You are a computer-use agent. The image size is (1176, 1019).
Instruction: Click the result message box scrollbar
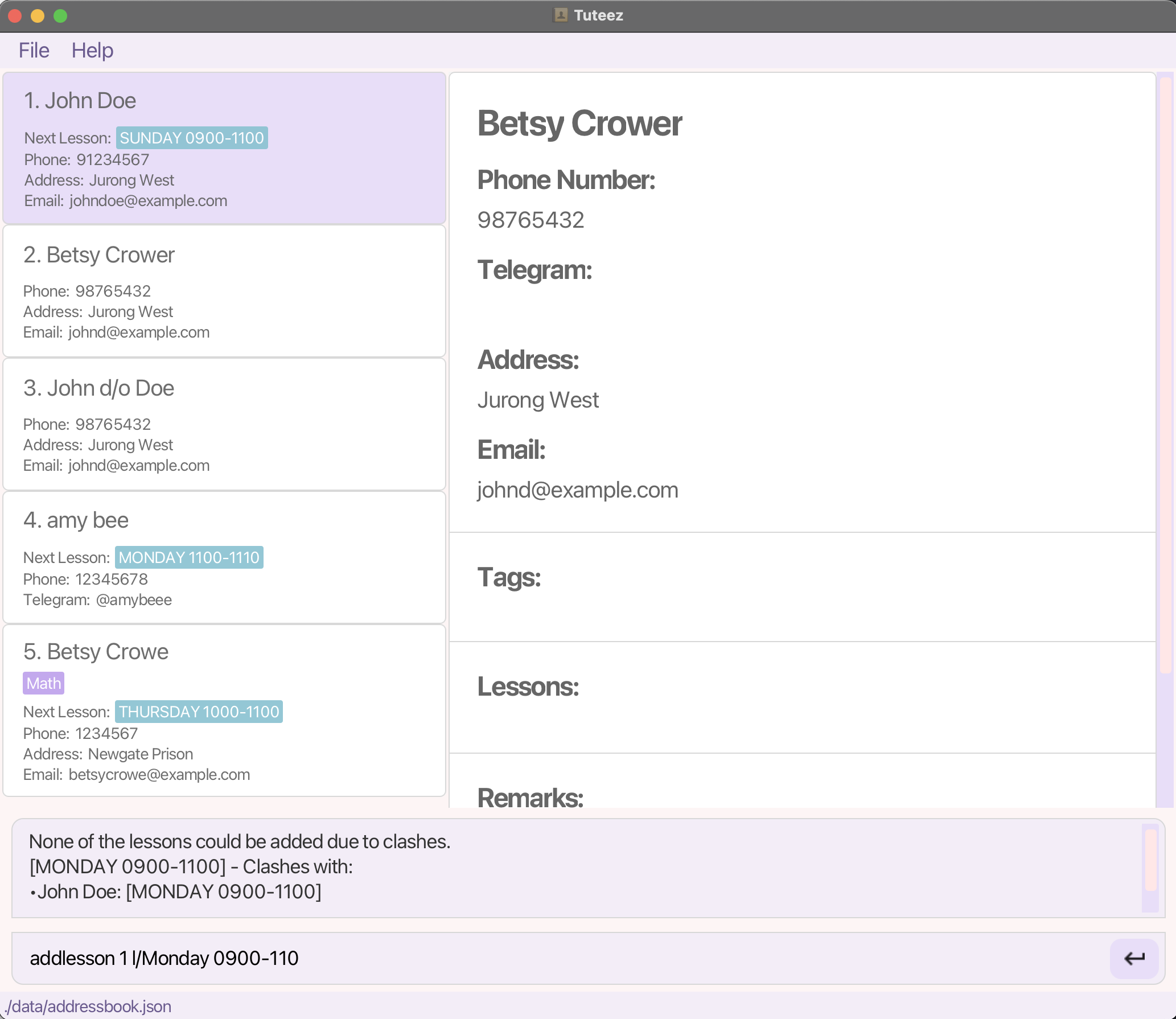[x=1150, y=861]
